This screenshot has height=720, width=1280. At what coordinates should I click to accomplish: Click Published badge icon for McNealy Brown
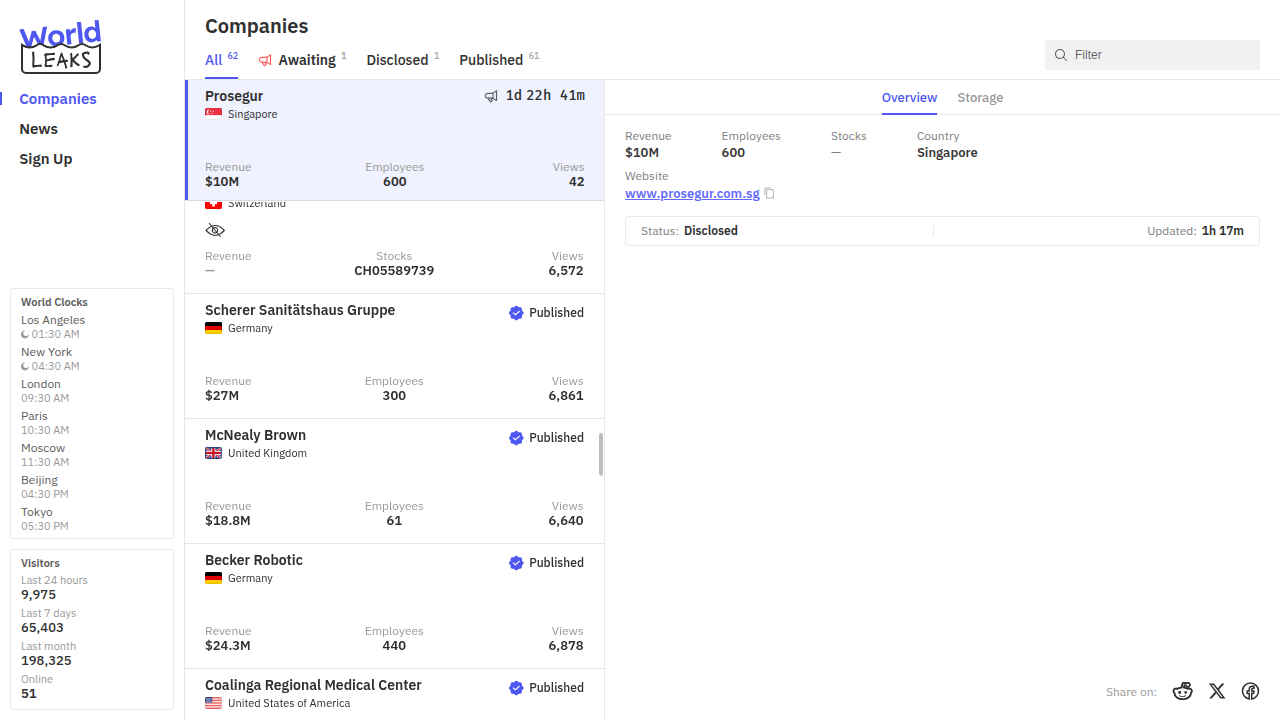(516, 438)
